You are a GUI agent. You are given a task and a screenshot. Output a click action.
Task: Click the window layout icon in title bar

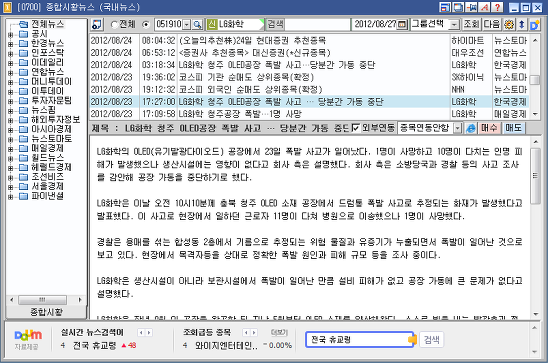[x=445, y=7]
